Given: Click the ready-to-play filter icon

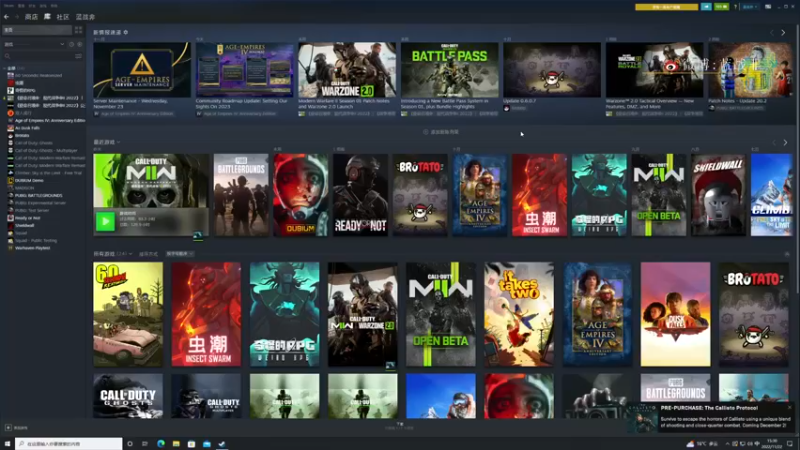Looking at the screenshot, I should click(79, 44).
